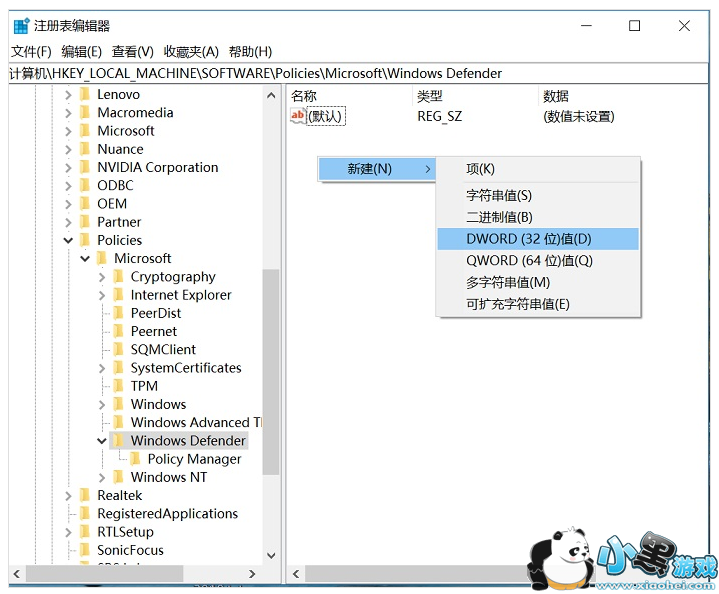Collapse the Policies key
This screenshot has height=594, width=719.
point(68,240)
